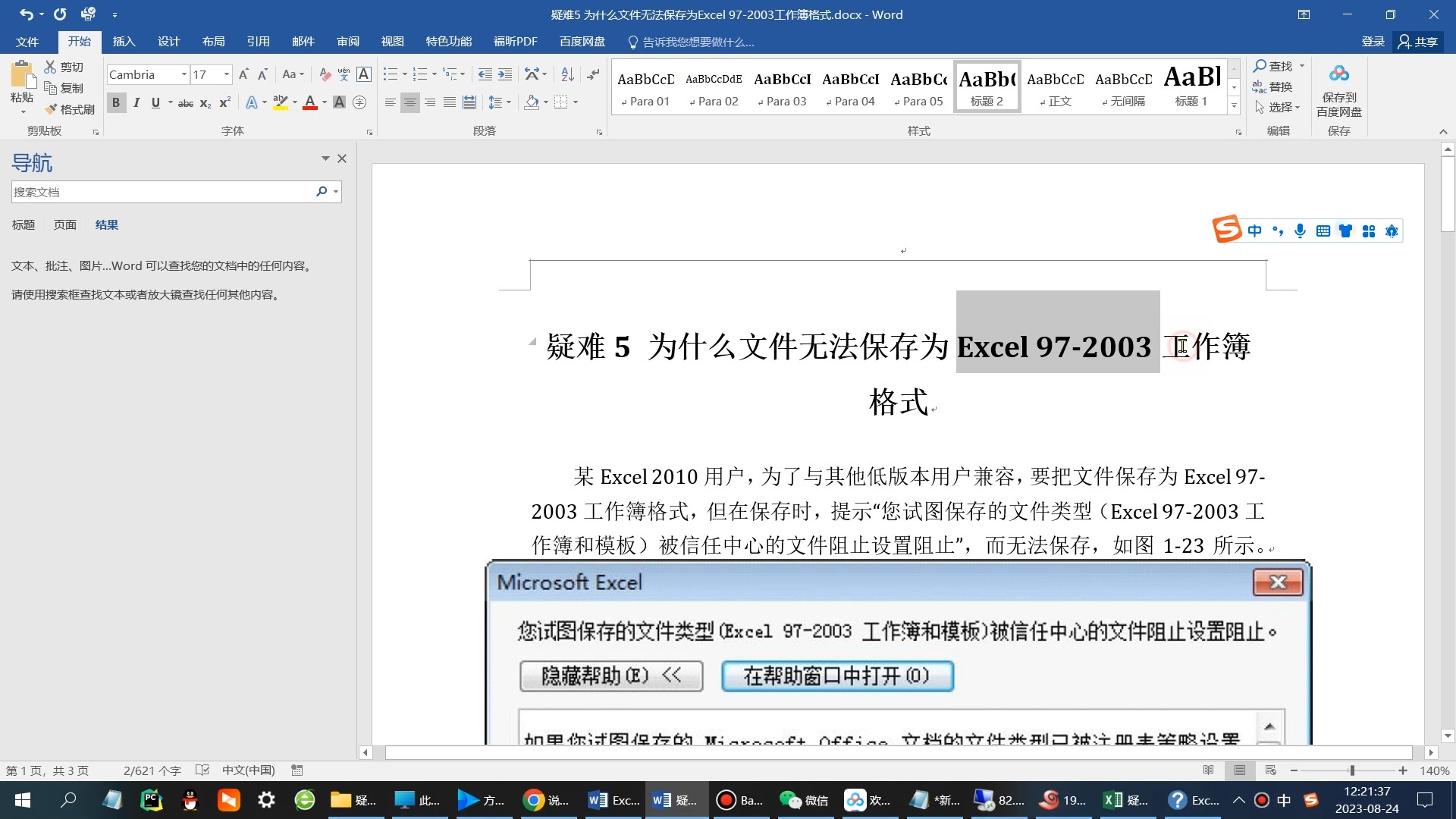1456x819 pixels.
Task: Expand the Styles gallery
Action: point(1234,107)
